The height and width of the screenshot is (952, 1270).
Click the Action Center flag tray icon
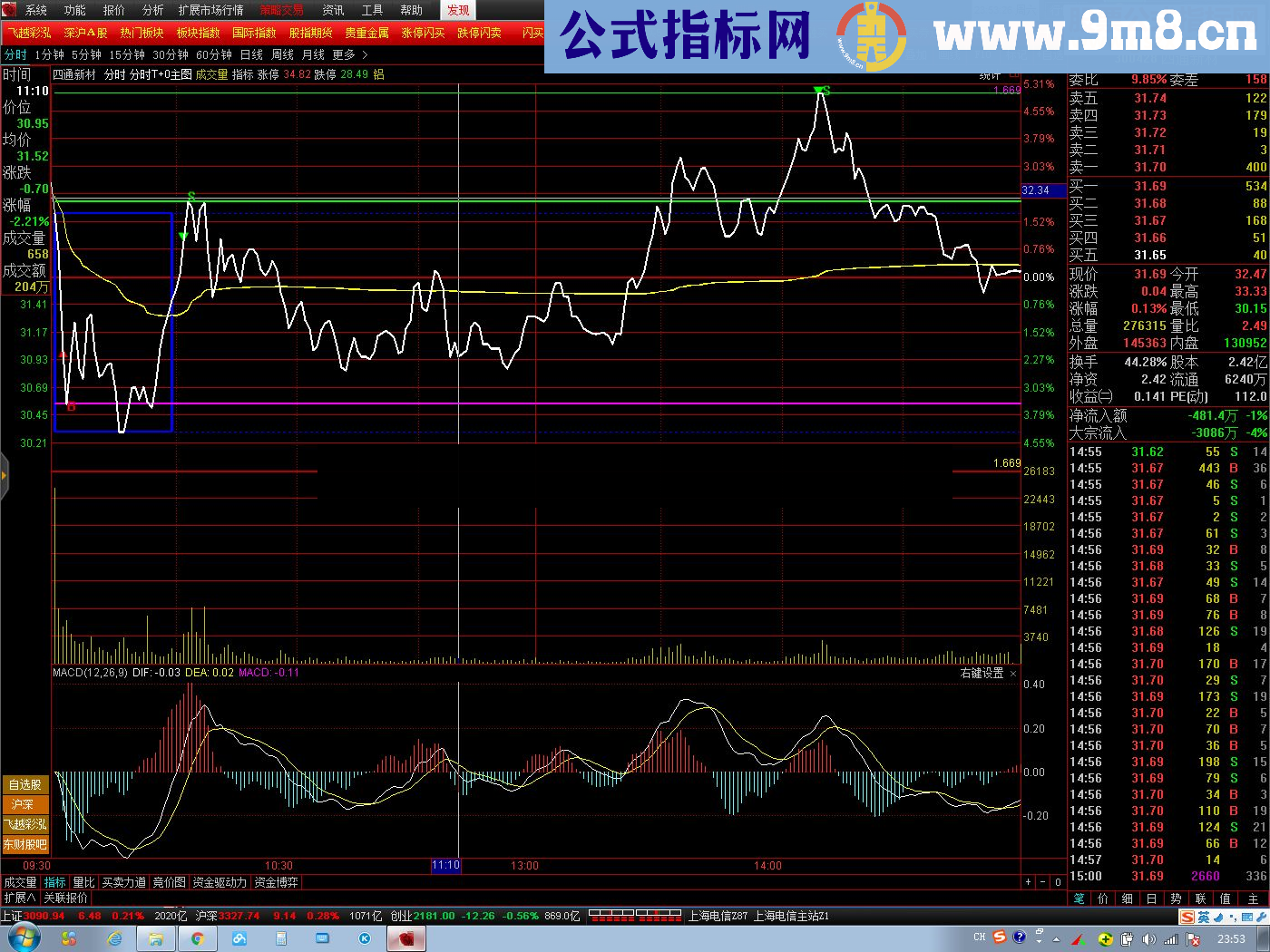(x=1194, y=939)
